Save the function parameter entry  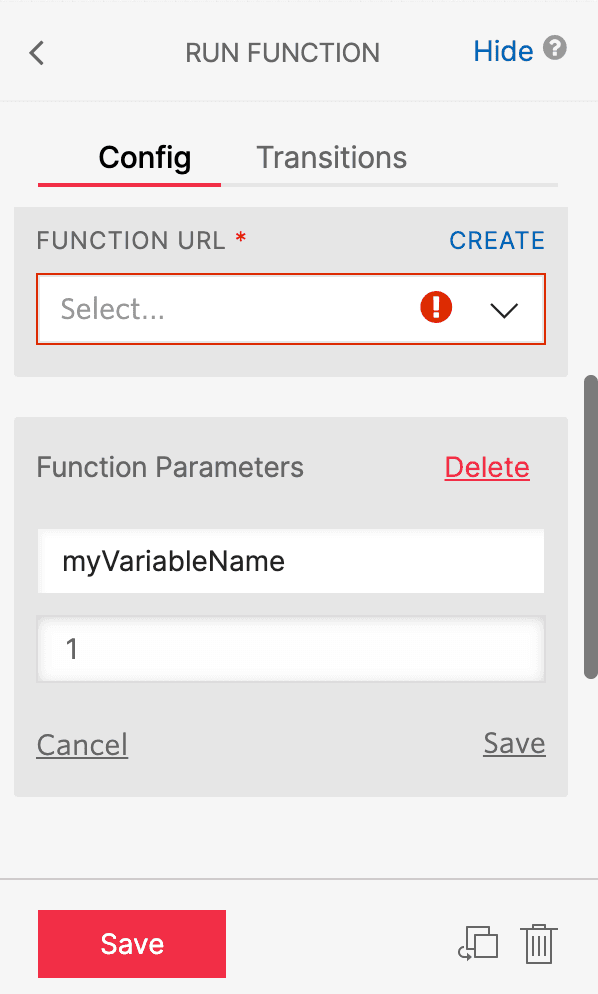pyautogui.click(x=513, y=743)
